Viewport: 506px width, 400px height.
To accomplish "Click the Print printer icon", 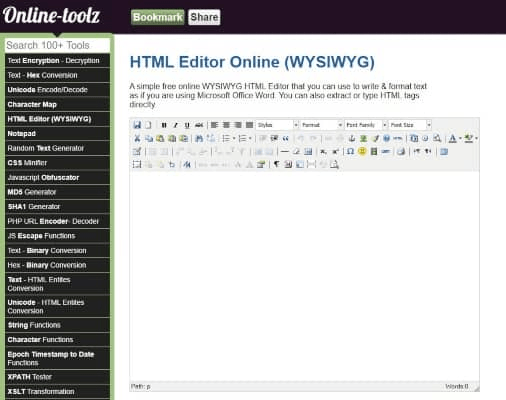I will coord(401,152).
